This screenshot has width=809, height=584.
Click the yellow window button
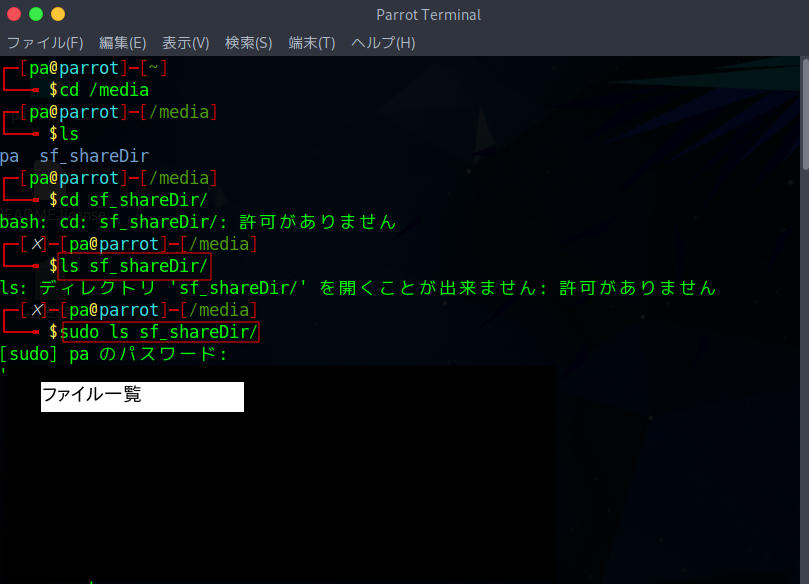coord(58,14)
